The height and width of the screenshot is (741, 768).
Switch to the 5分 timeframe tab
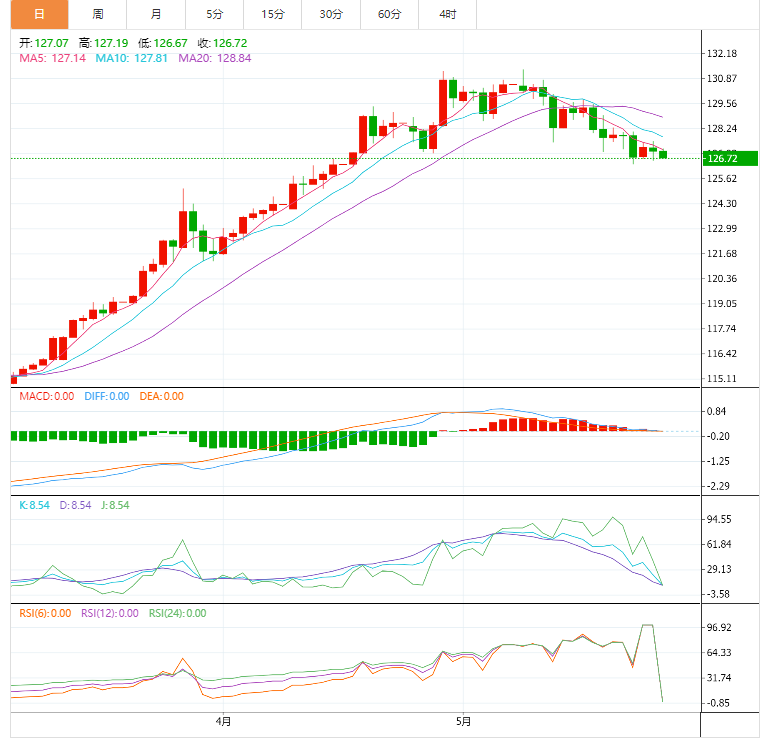click(215, 14)
